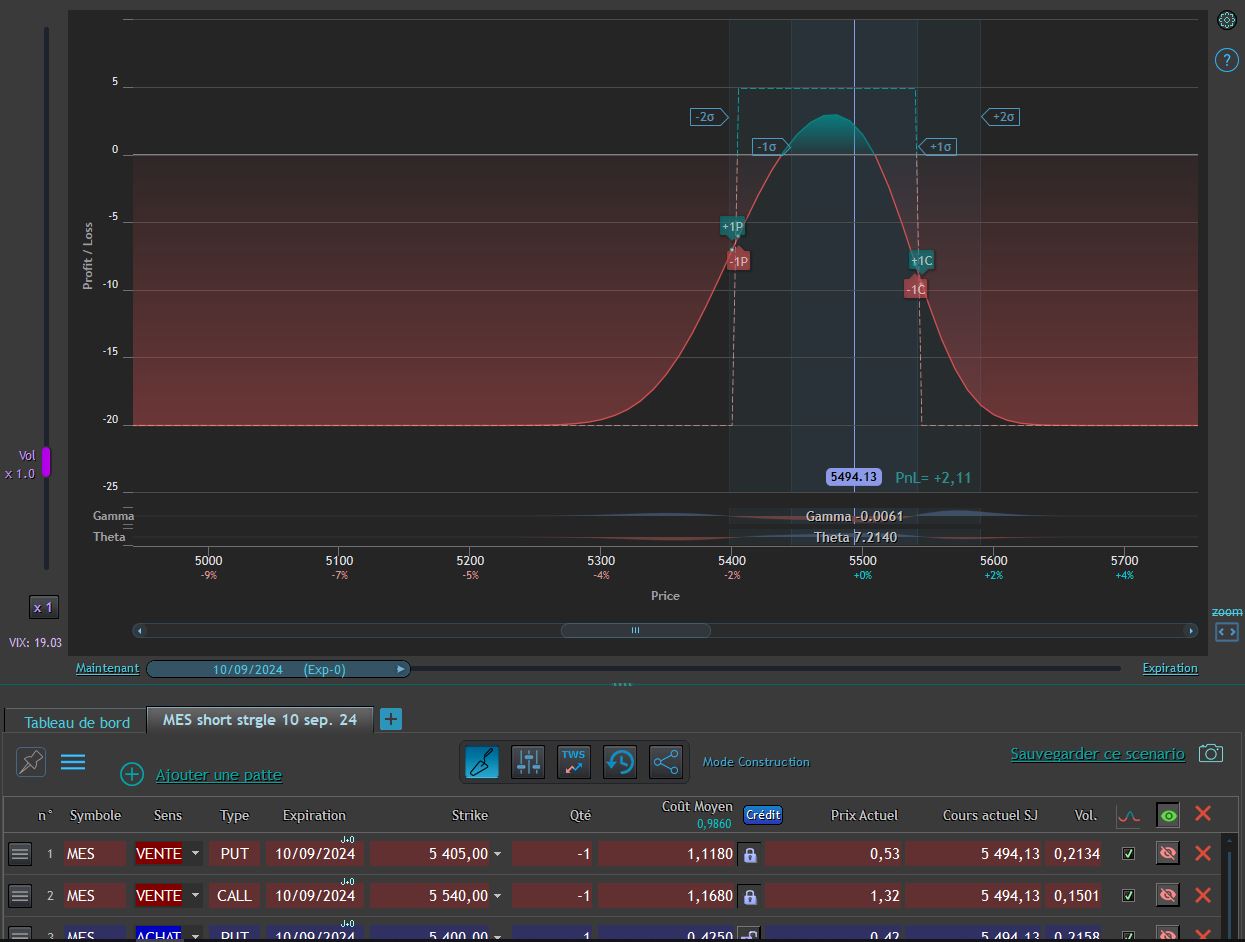Open the VENTE direction dropdown in row 1
This screenshot has width=1245, height=942.
pos(196,854)
